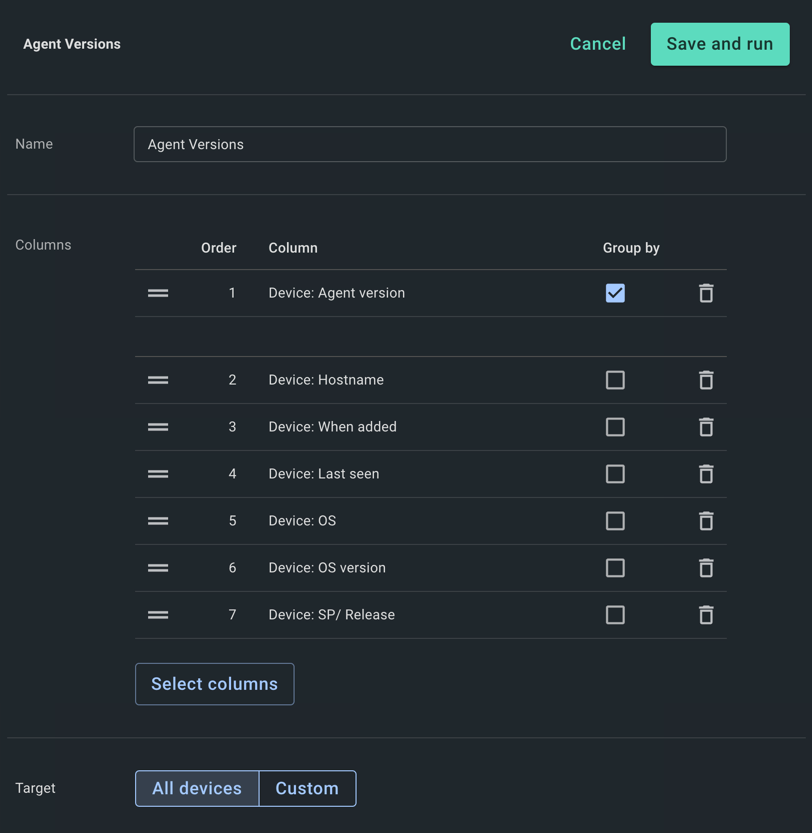Focus the Name input field

pos(430,144)
